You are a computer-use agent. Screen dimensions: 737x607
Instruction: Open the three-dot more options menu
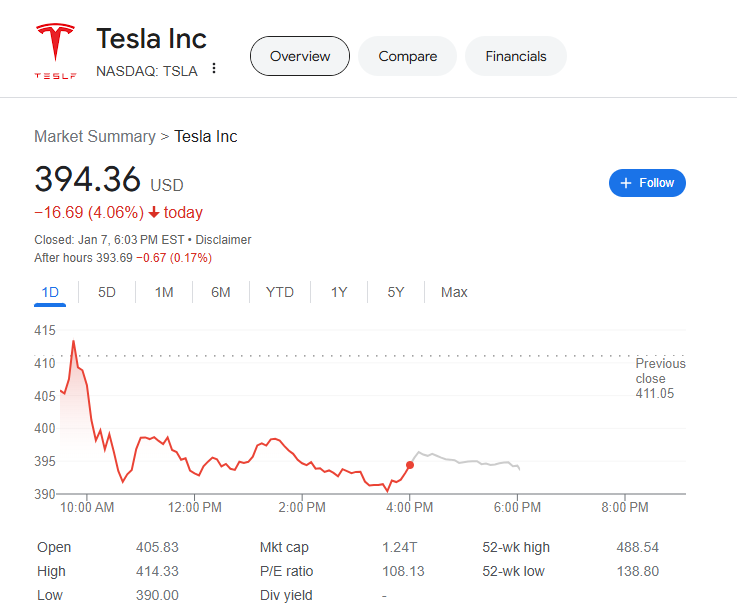click(214, 70)
